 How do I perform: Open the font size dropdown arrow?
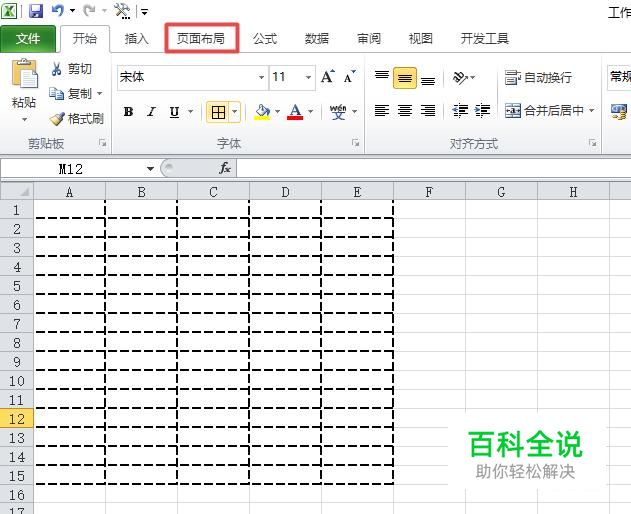(308, 77)
